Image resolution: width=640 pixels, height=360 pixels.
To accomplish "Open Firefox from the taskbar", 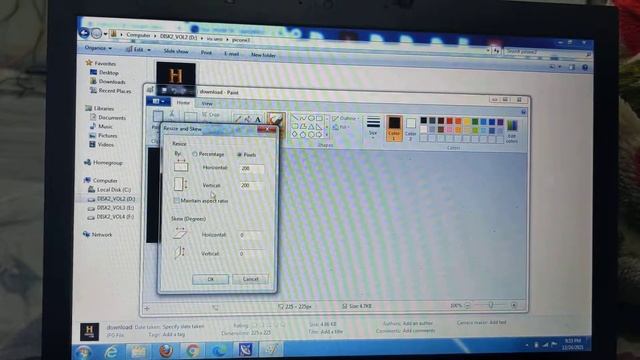I will (166, 351).
